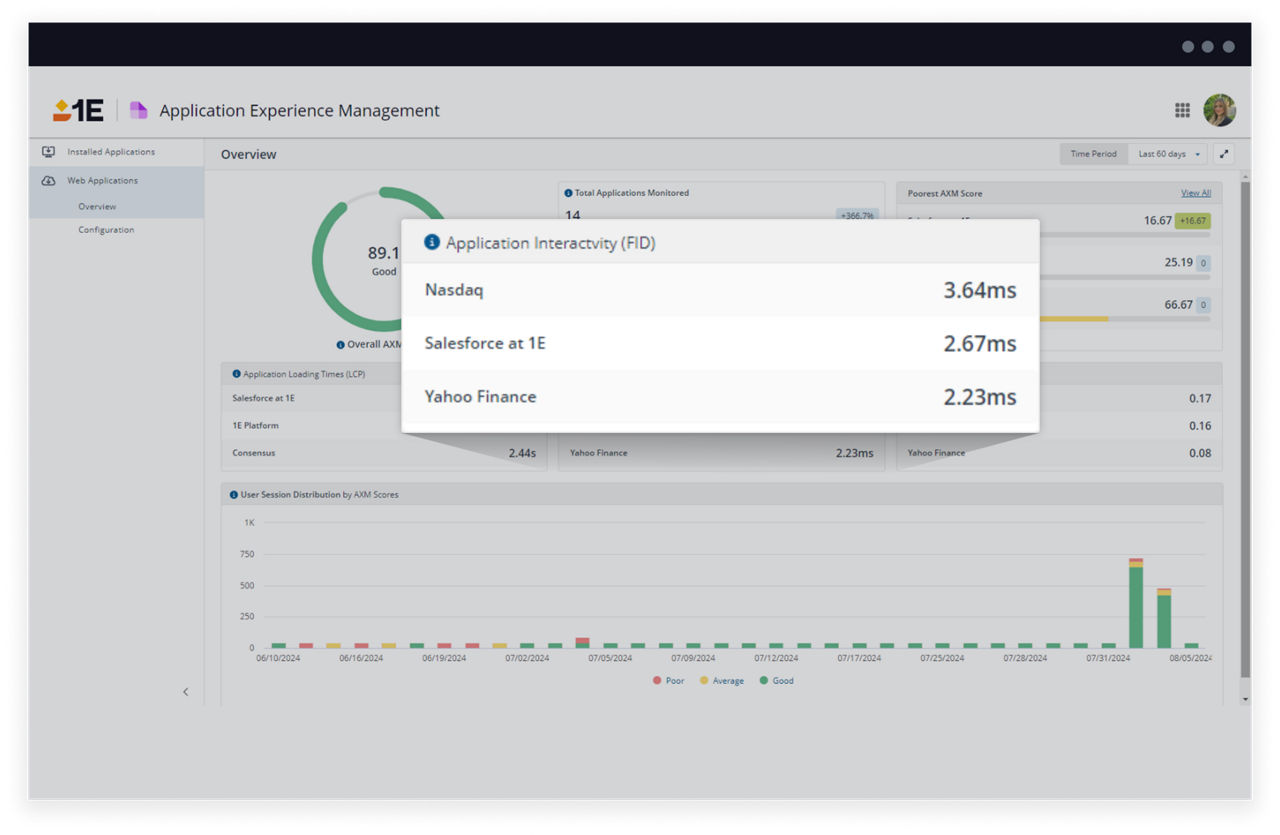This screenshot has height=835, width=1280.
Task: Click the Overview page heading
Action: point(249,154)
